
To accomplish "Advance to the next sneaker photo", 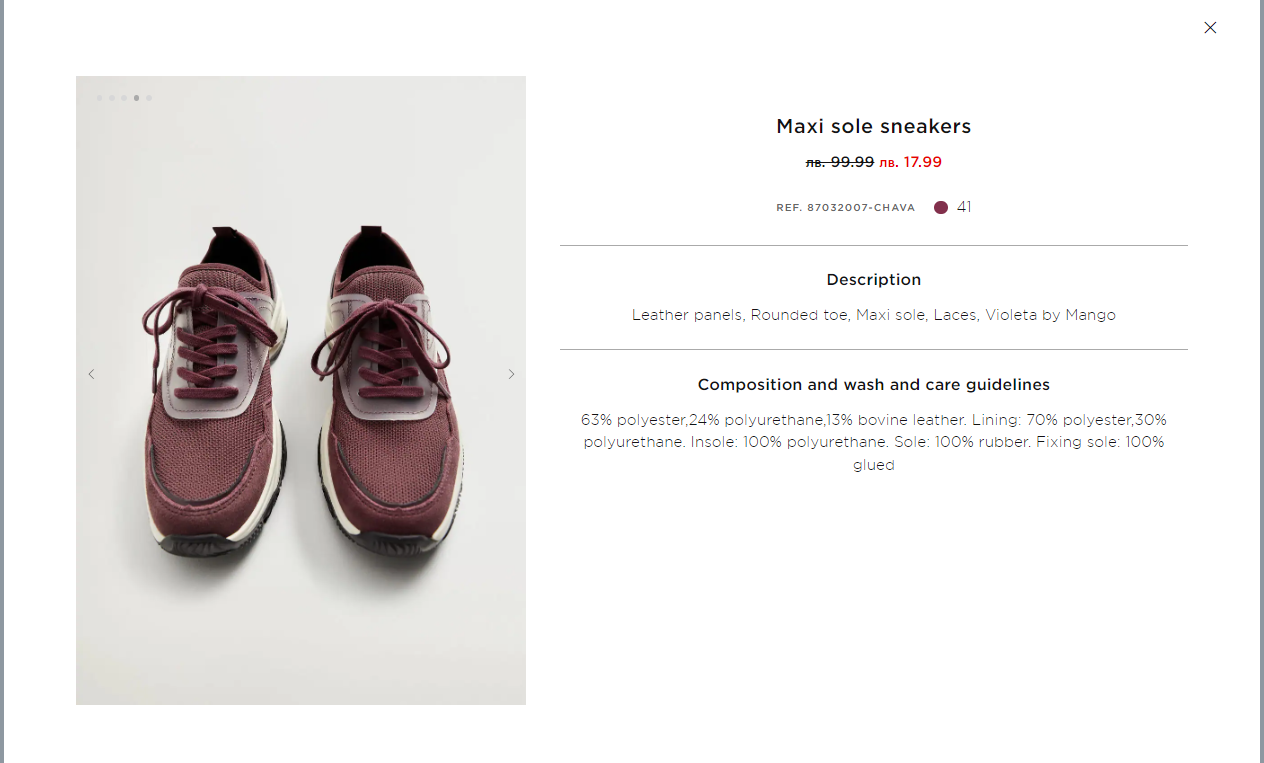I will [511, 374].
